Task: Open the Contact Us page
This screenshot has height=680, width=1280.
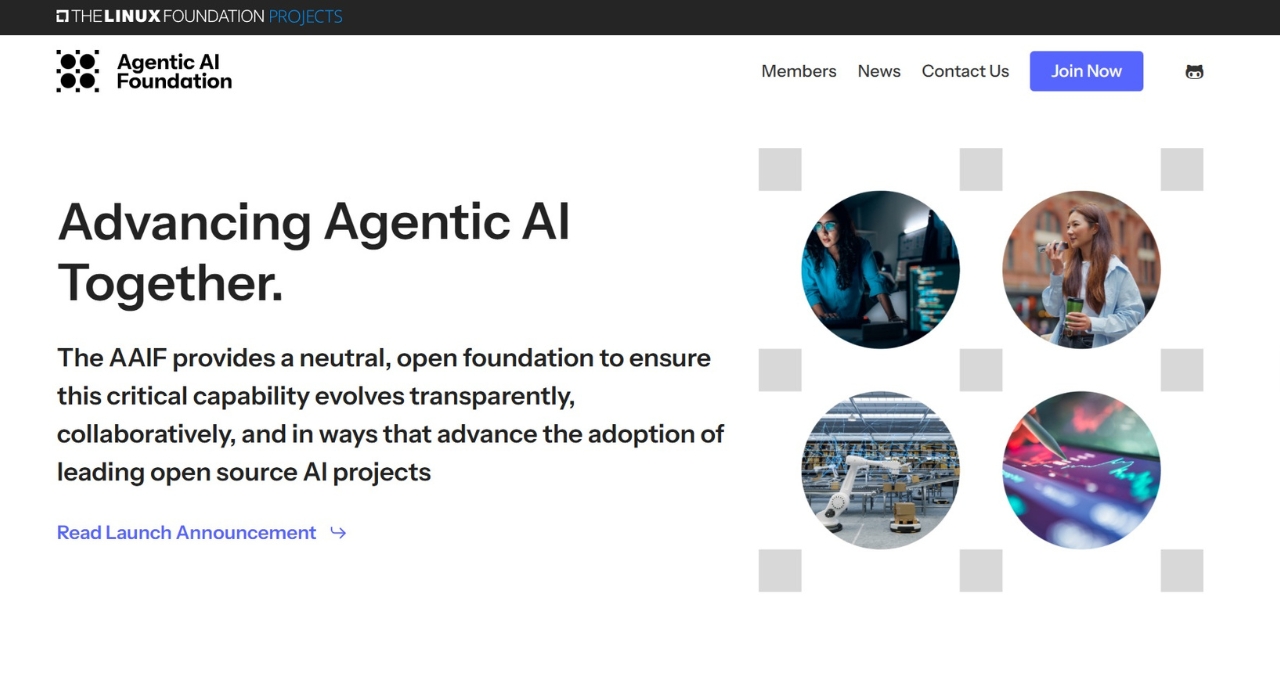Action: [x=965, y=71]
